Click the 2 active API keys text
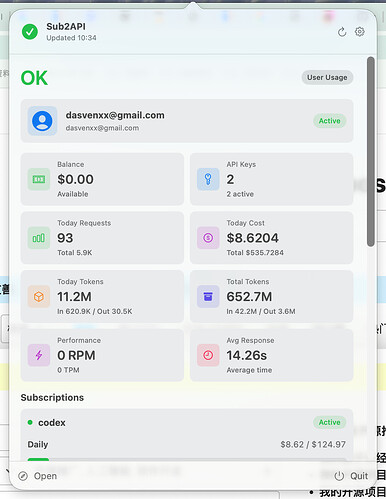 [x=240, y=194]
